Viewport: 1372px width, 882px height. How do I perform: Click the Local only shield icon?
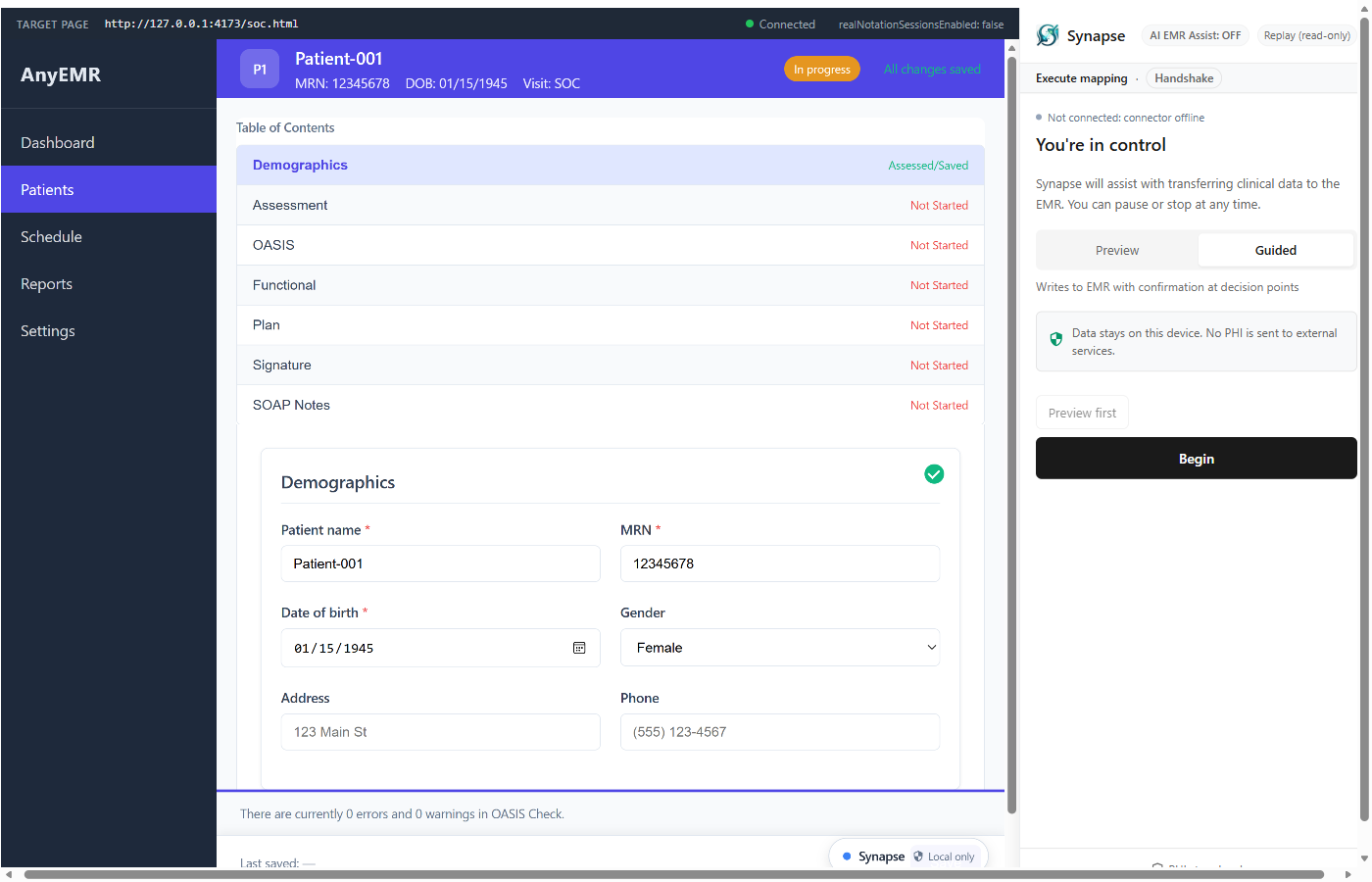[917, 857]
